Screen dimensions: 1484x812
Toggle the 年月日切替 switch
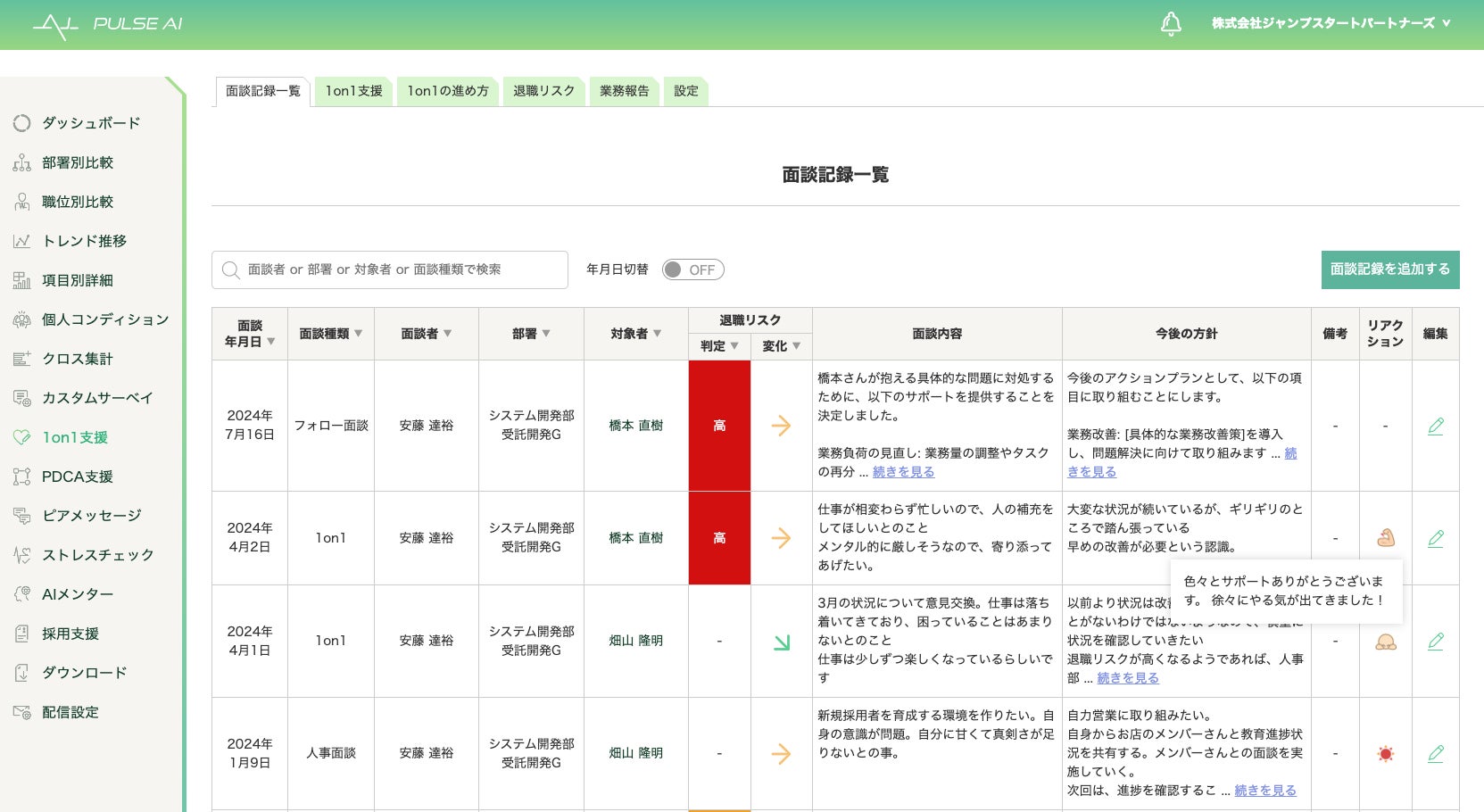tap(692, 269)
